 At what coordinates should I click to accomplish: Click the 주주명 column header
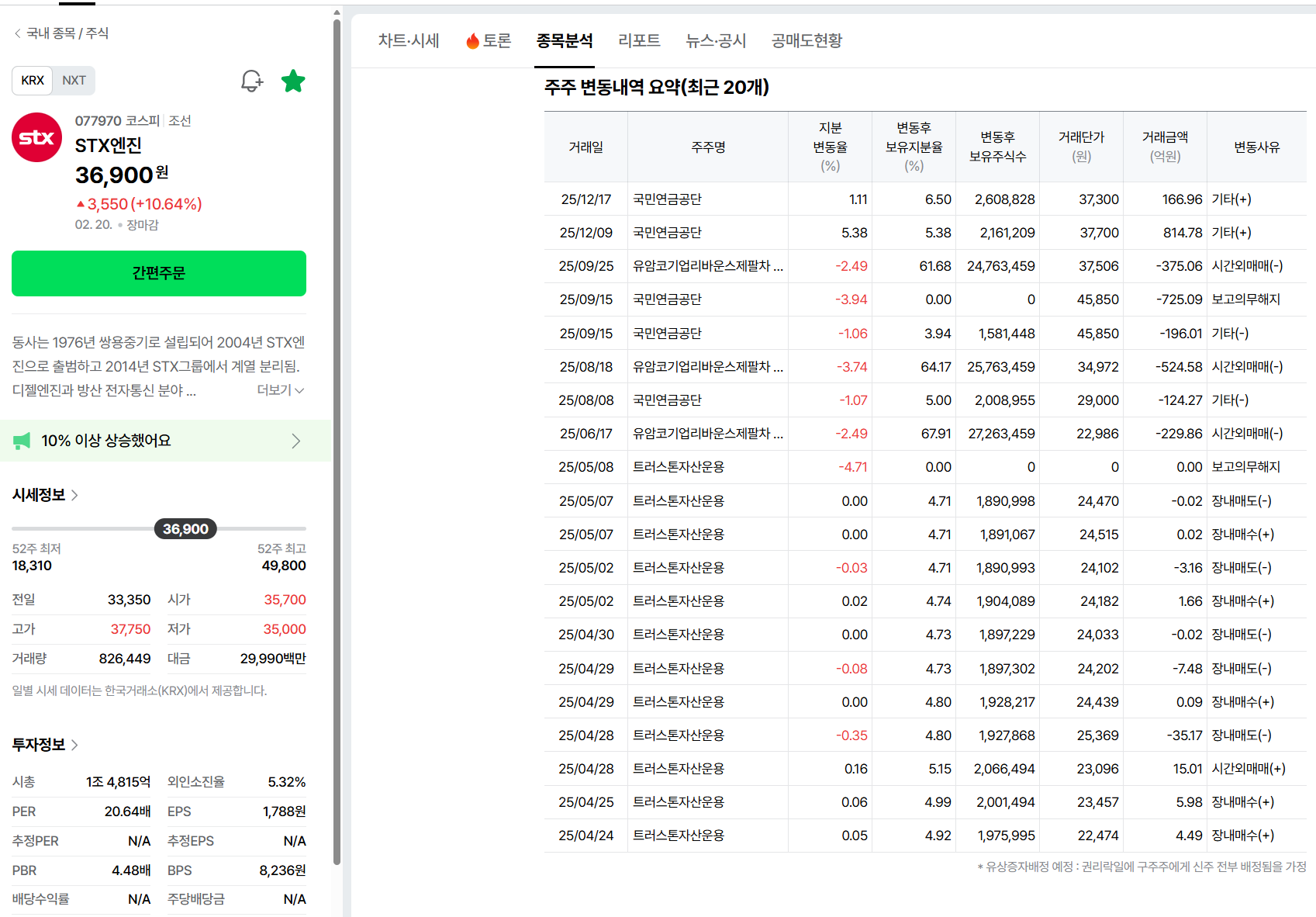[708, 147]
